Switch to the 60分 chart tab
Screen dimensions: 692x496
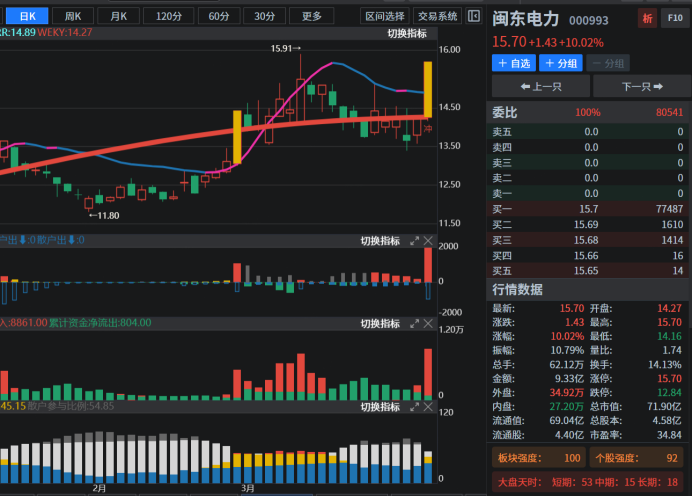(x=218, y=16)
